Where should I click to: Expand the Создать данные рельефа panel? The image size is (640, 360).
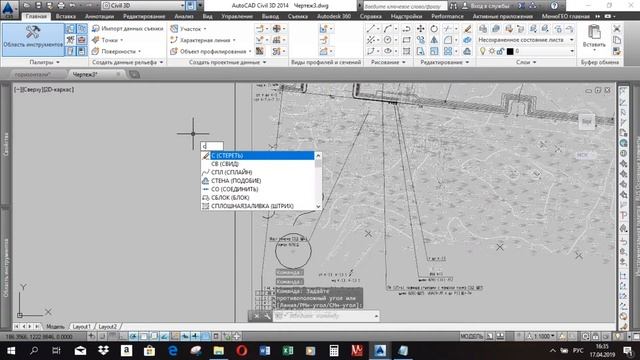(x=127, y=62)
